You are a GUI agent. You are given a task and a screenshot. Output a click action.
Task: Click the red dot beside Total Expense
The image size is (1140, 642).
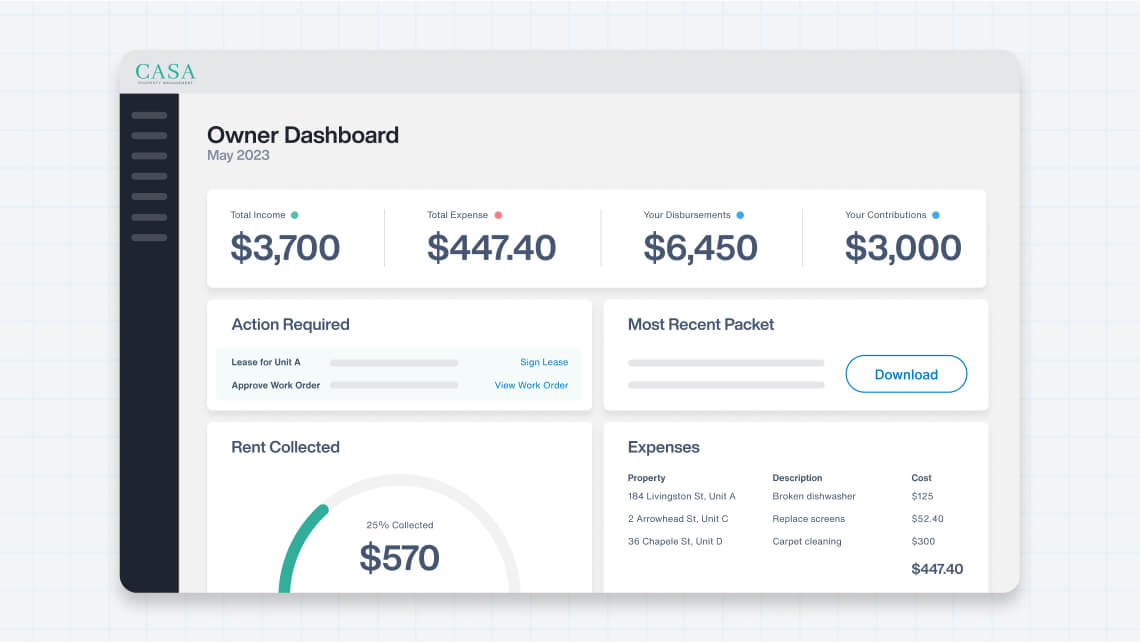pyautogui.click(x=498, y=215)
